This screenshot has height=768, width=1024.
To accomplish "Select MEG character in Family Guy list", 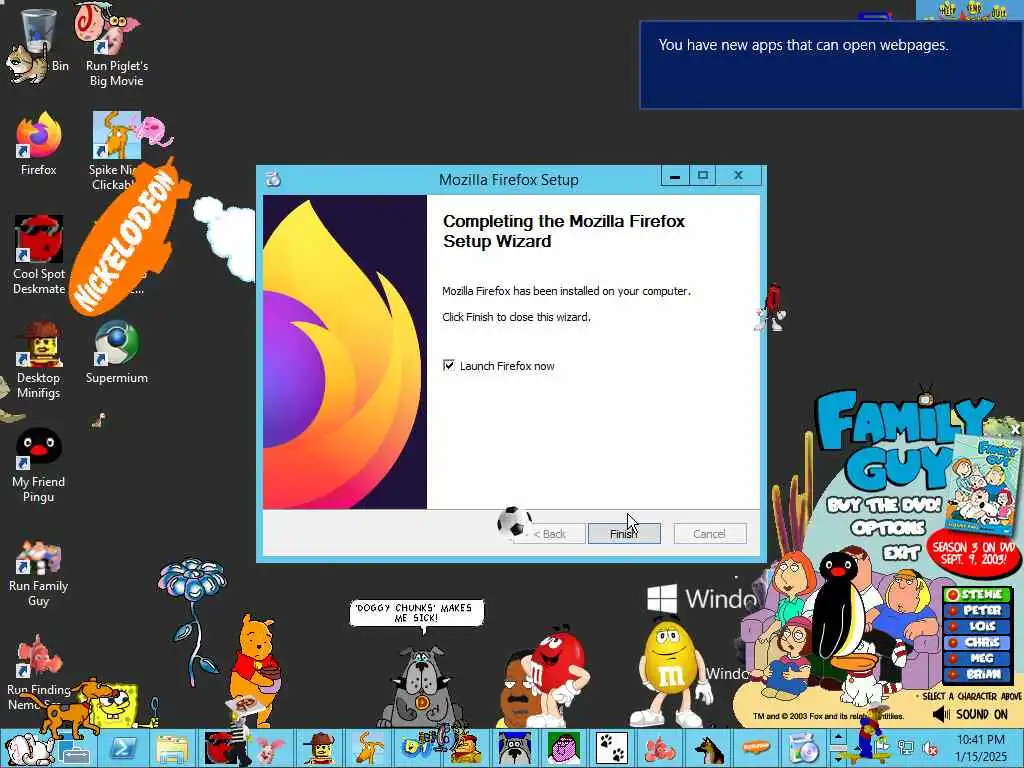I will pyautogui.click(x=977, y=658).
